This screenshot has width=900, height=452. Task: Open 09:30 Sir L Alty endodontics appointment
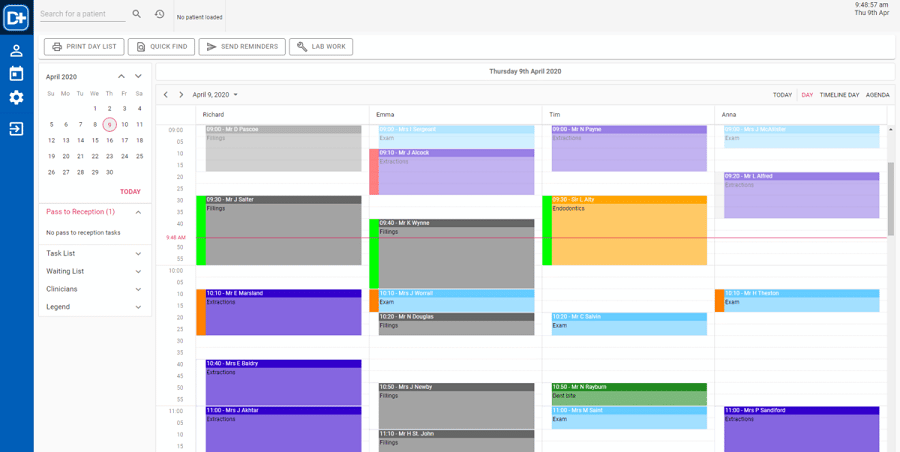[629, 230]
